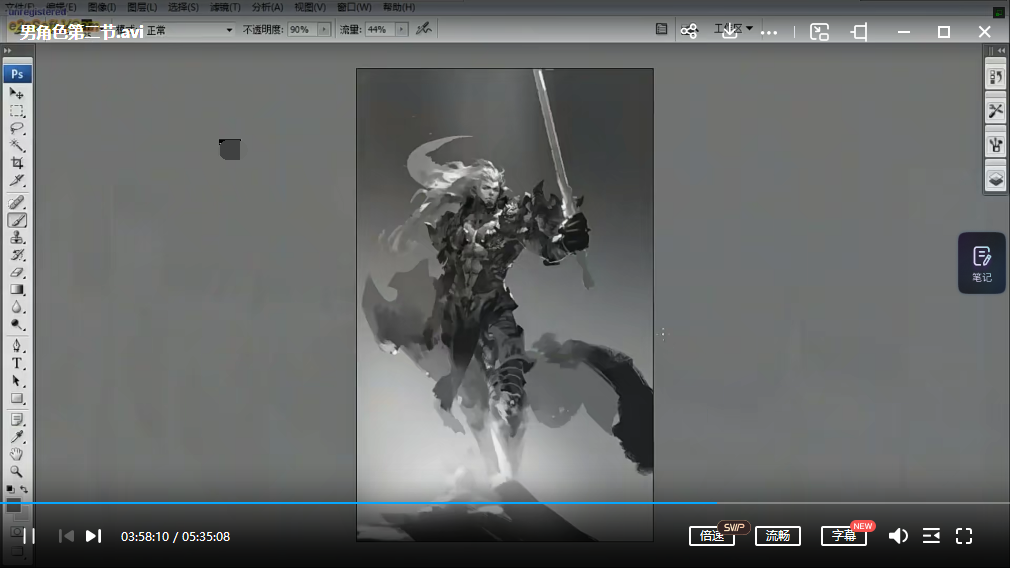Open the playlist icon
The height and width of the screenshot is (568, 1010).
[x=931, y=536]
